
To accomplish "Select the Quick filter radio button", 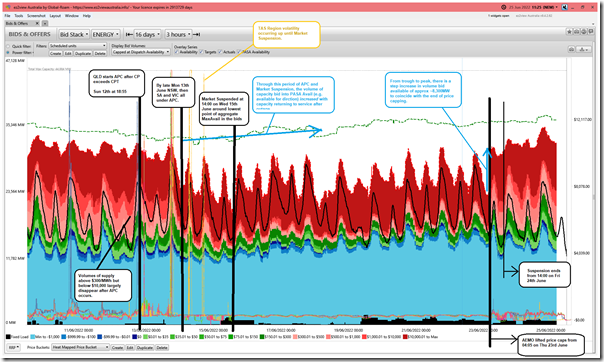I will [x=8, y=46].
